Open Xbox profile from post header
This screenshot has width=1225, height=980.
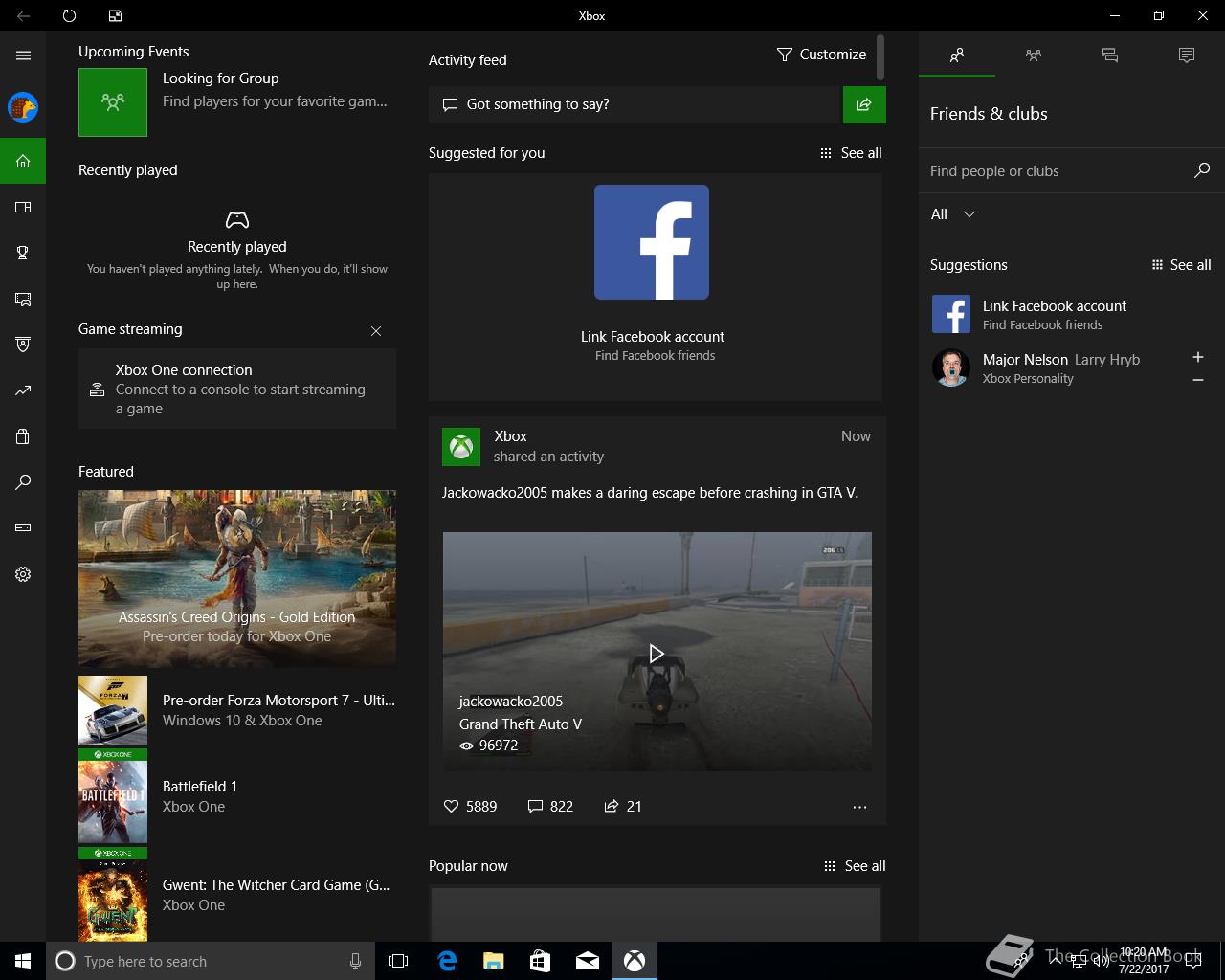(461, 447)
